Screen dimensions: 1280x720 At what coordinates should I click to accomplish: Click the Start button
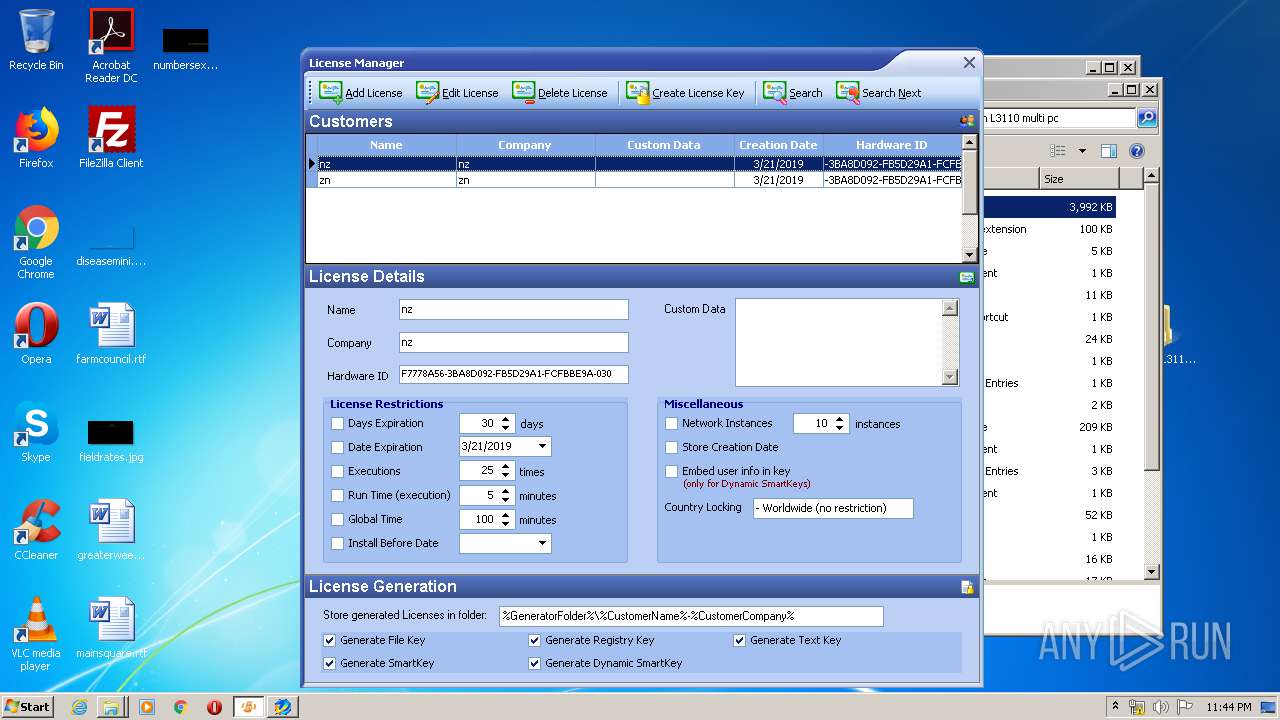click(x=28, y=707)
